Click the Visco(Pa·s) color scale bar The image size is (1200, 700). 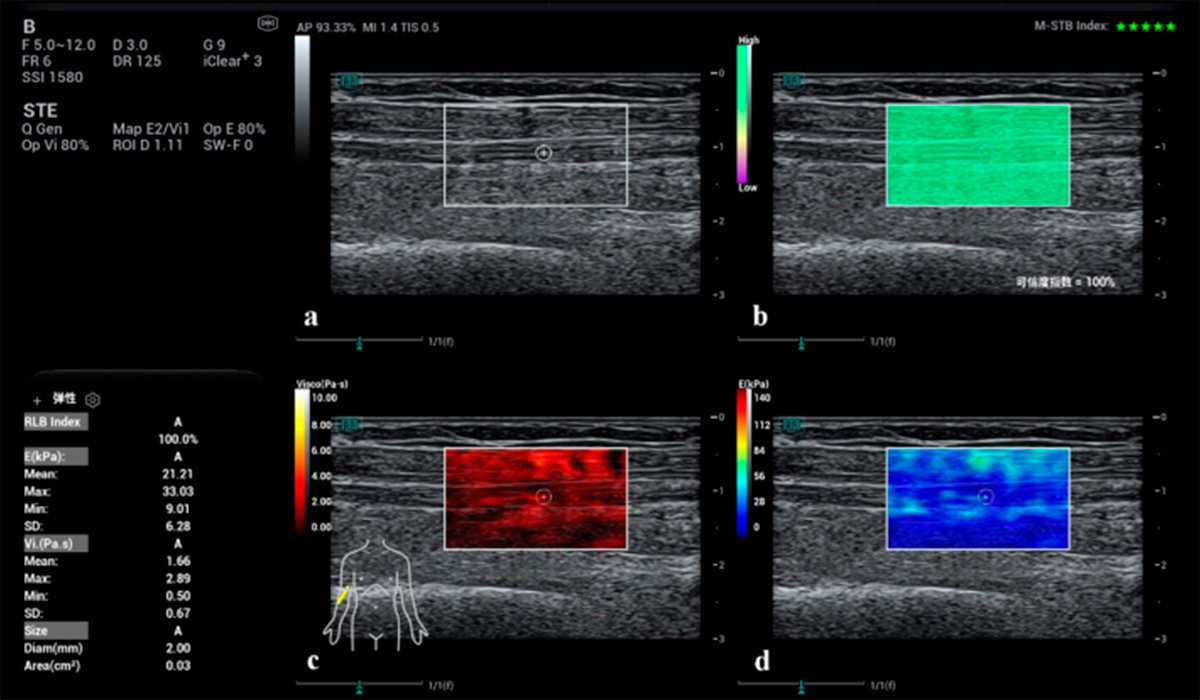[302, 460]
